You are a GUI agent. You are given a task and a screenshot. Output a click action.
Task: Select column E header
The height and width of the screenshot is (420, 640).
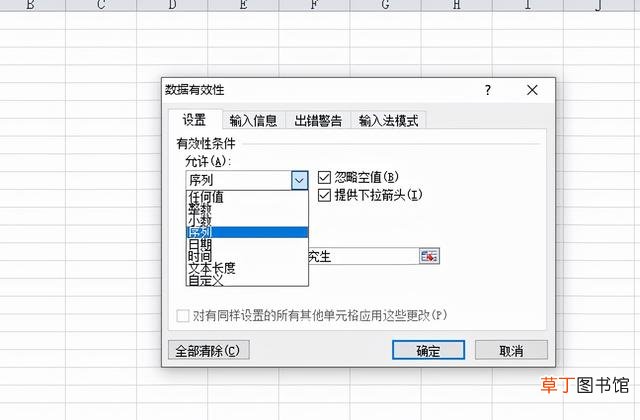pos(243,5)
